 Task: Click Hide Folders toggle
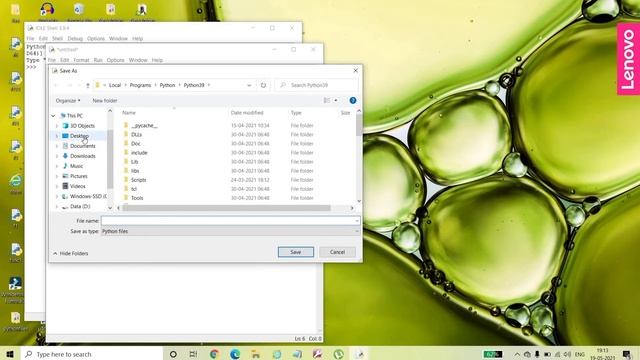coord(70,253)
